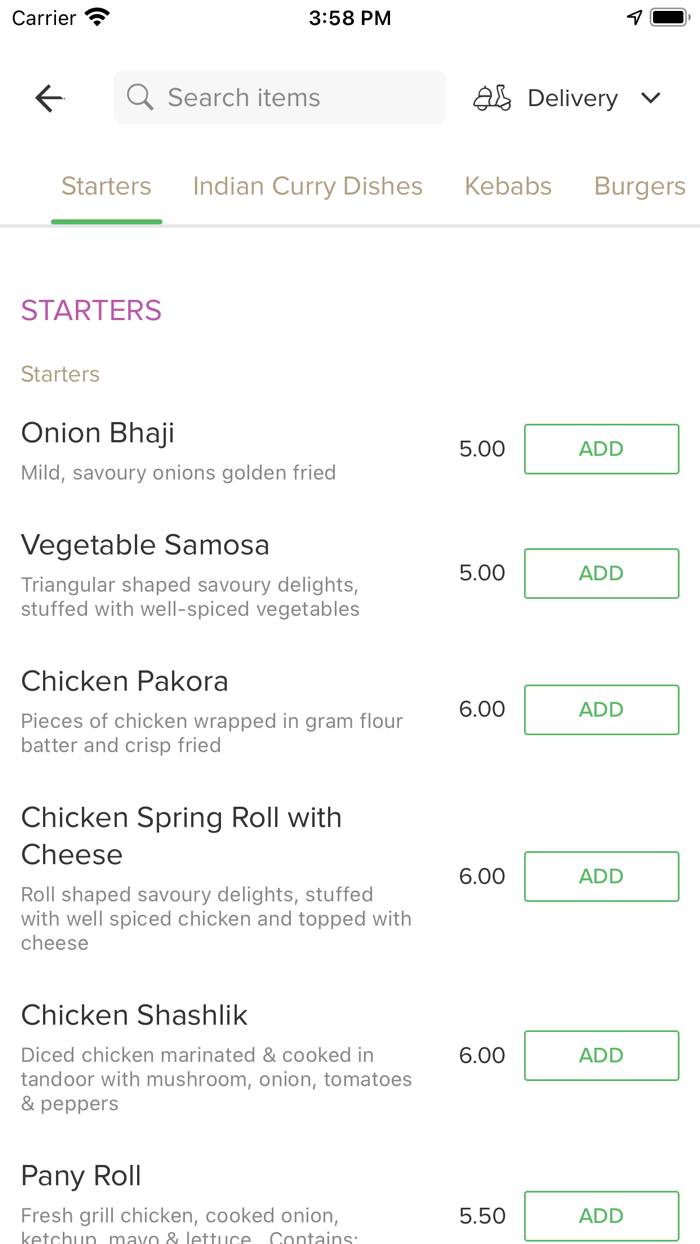Viewport: 700px width, 1244px height.
Task: Add Chicken Pakora to the basket
Action: (601, 709)
